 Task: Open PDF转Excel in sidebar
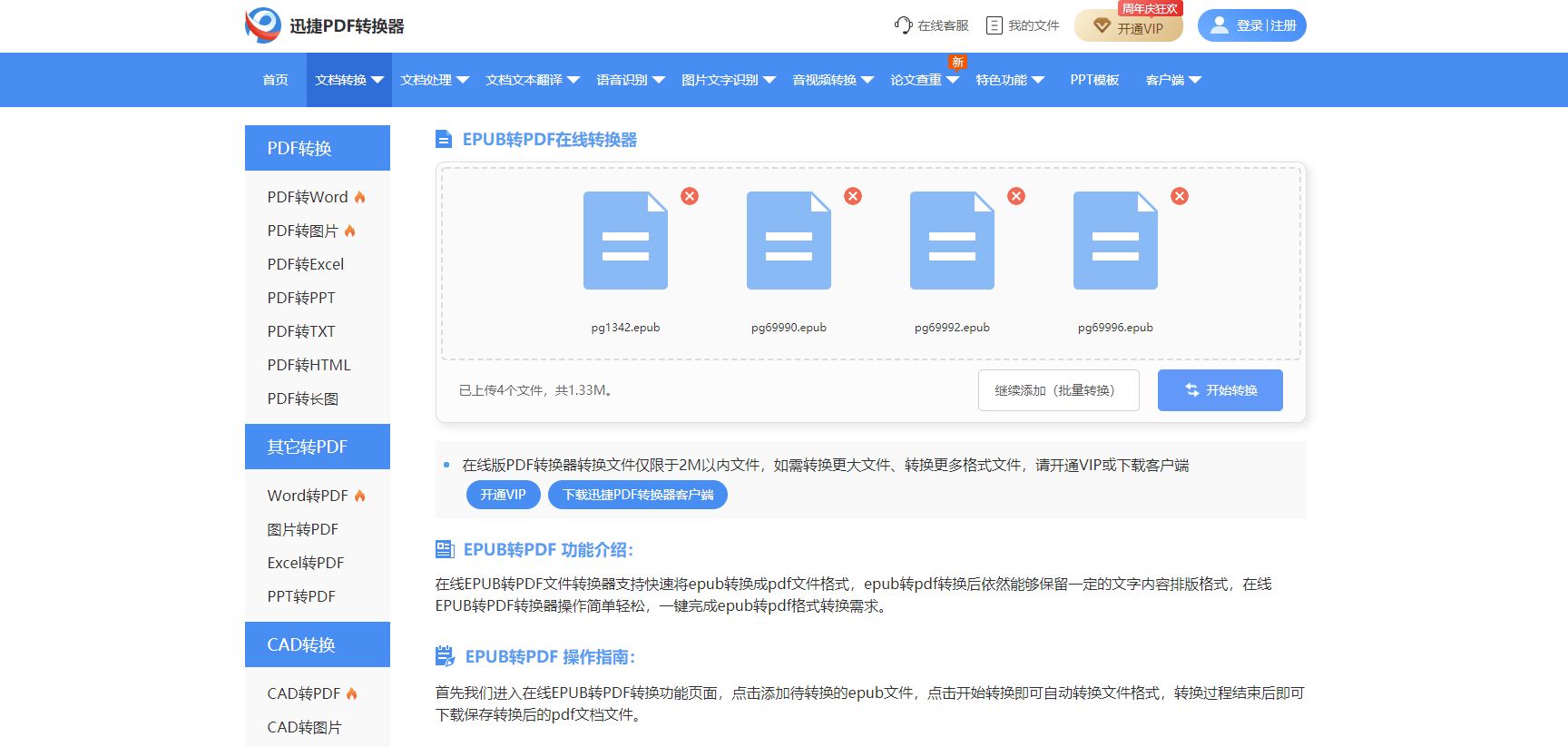[306, 264]
